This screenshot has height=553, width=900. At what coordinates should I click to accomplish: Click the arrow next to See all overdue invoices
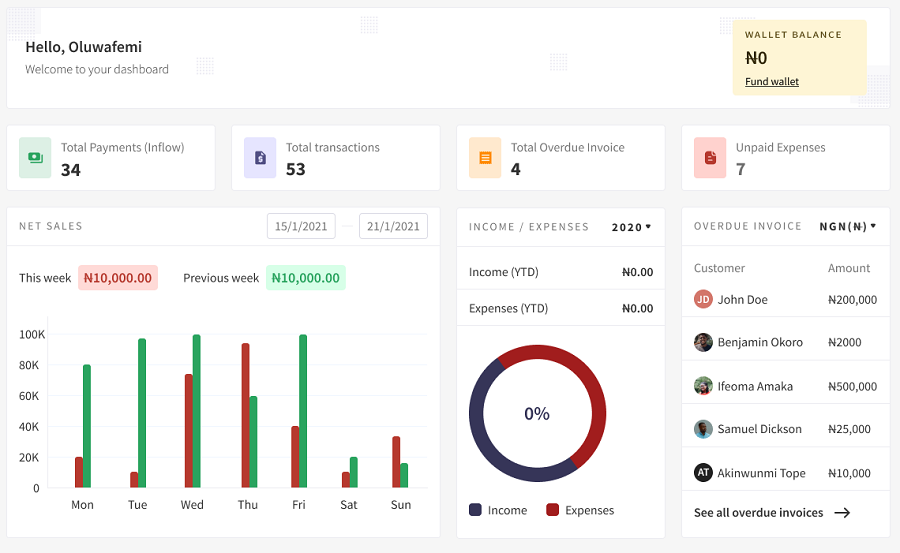tap(842, 513)
